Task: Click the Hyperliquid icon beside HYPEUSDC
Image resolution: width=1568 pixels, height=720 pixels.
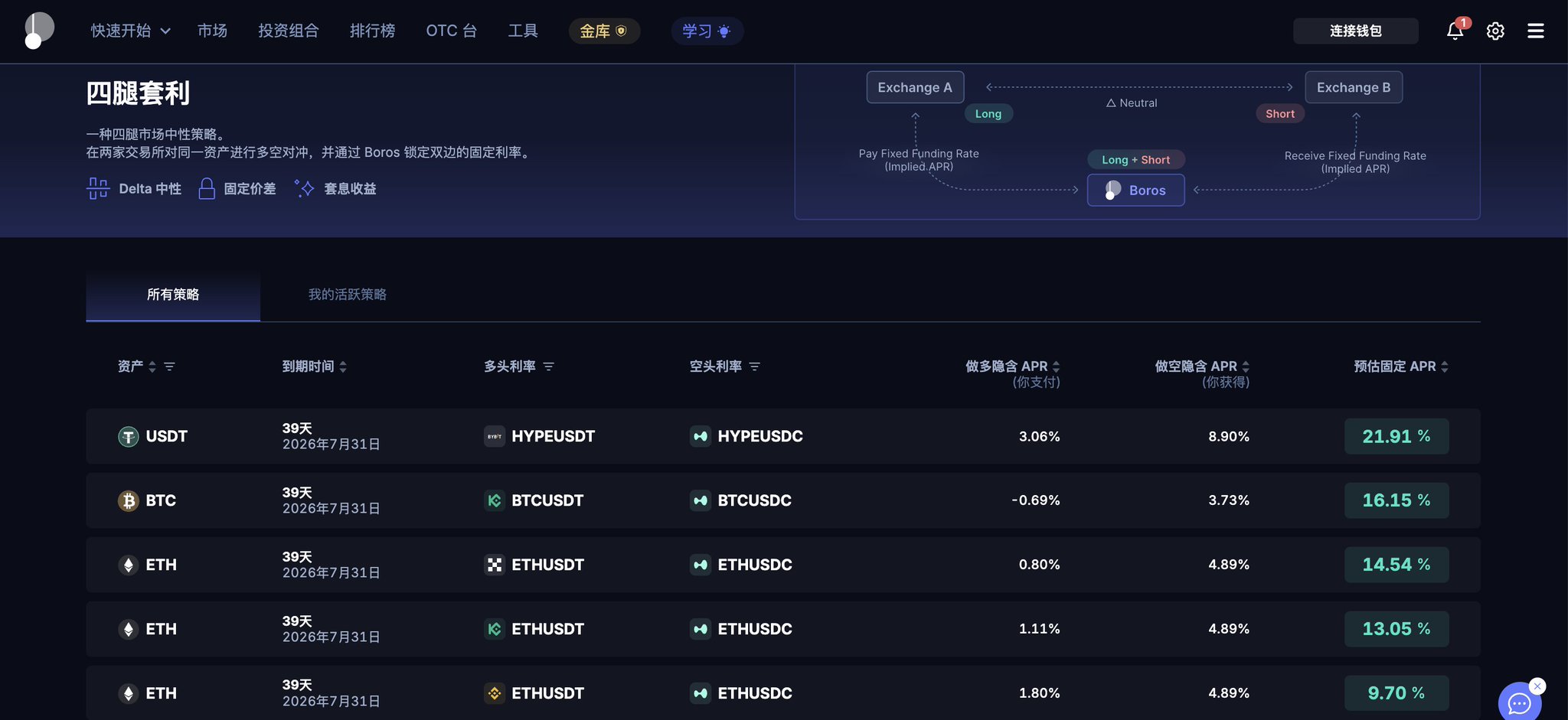Action: click(x=700, y=436)
